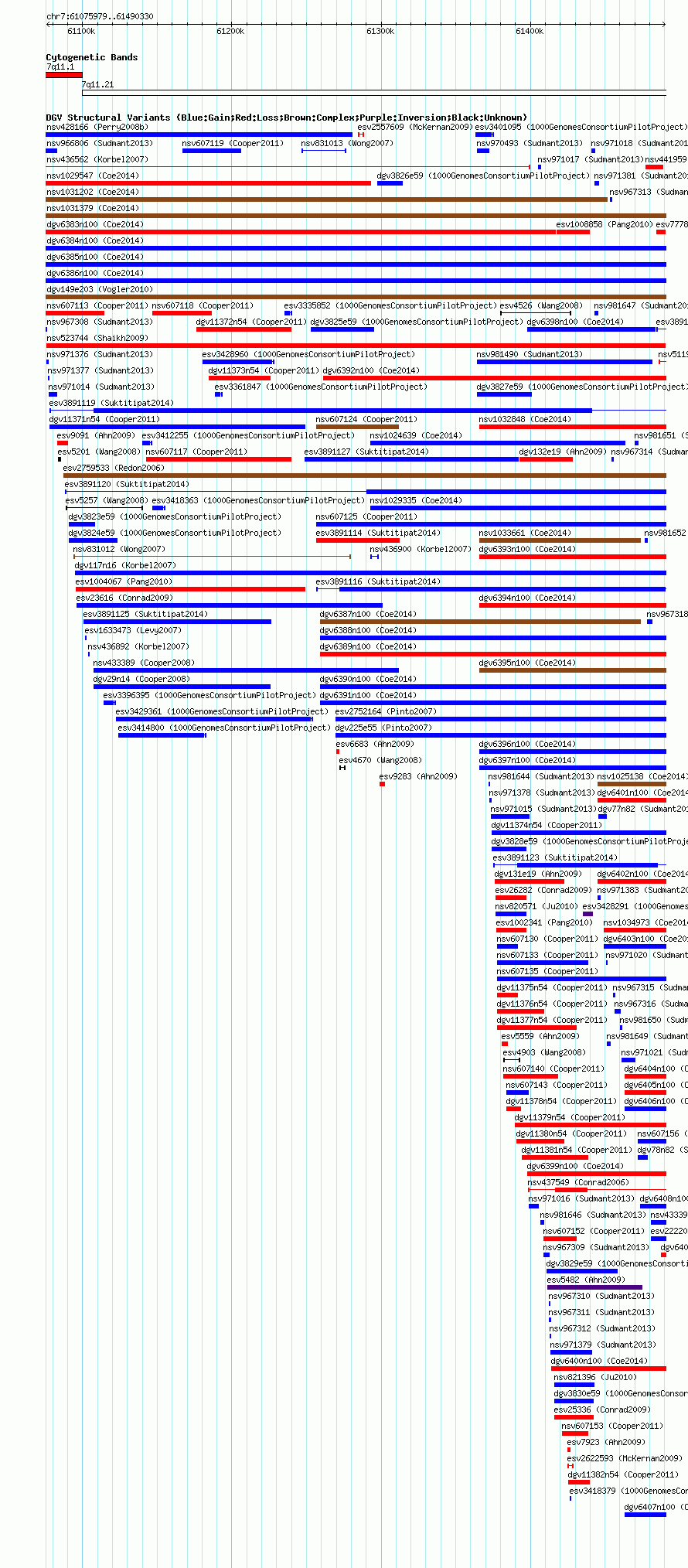Click the nsv607113 (Cooper2011) variant label
Image resolution: width=688 pixels, height=1568 pixels.
coord(97,305)
